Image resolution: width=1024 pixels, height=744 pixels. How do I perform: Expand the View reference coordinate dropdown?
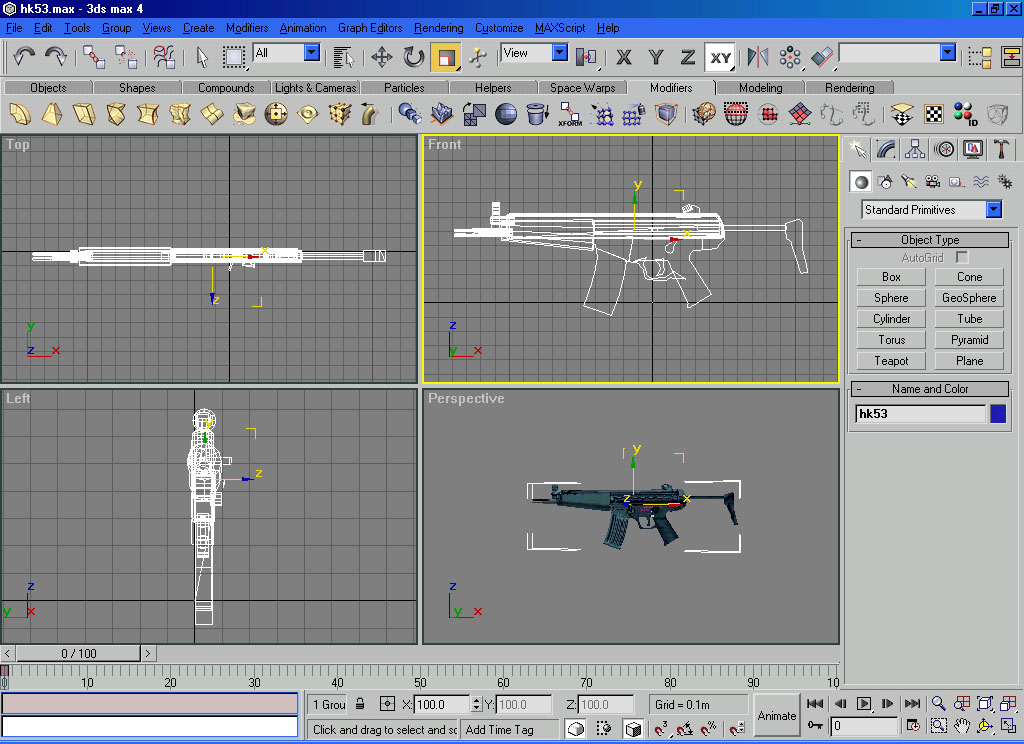[559, 53]
